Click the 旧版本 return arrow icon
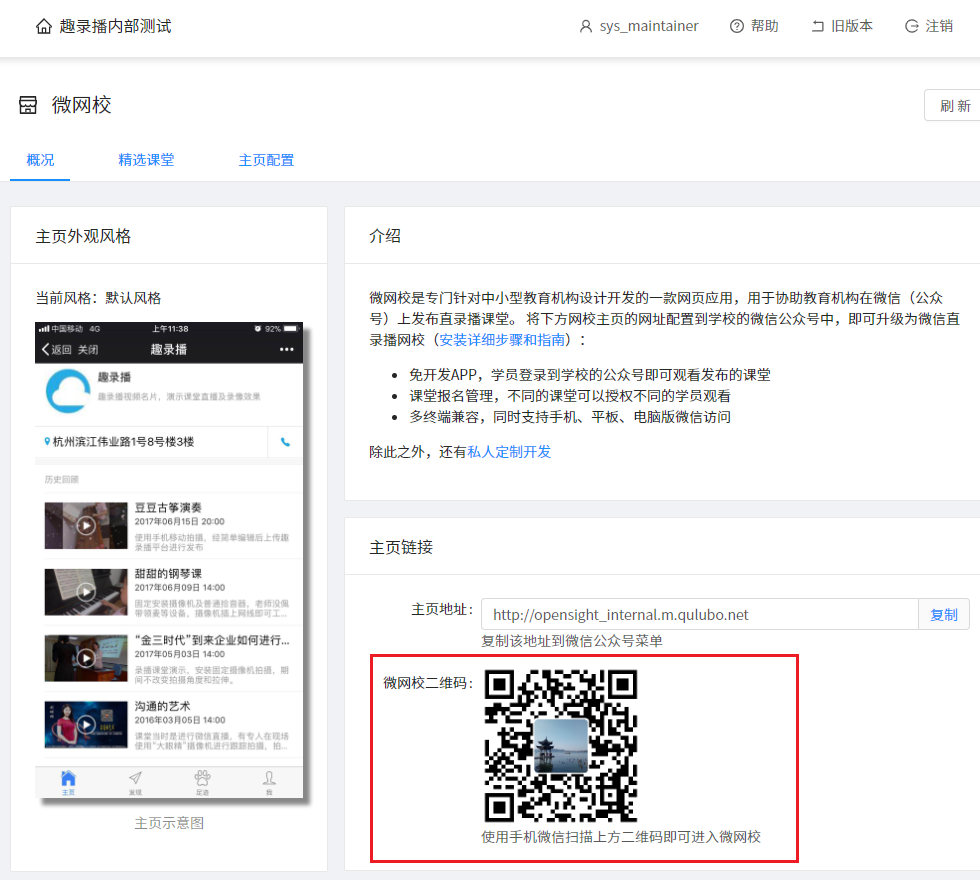The height and width of the screenshot is (880, 980). pyautogui.click(x=818, y=26)
